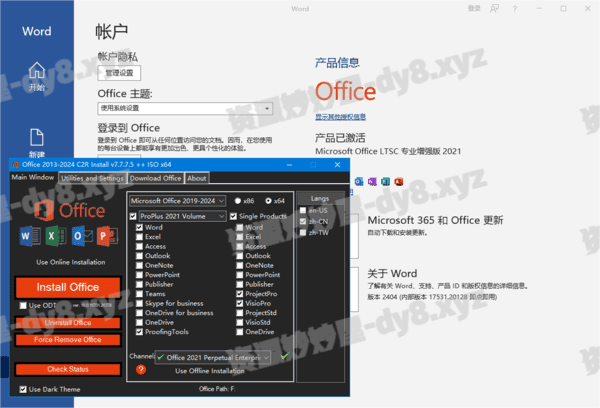Click 登录 in the Word title bar

pyautogui.click(x=474, y=8)
